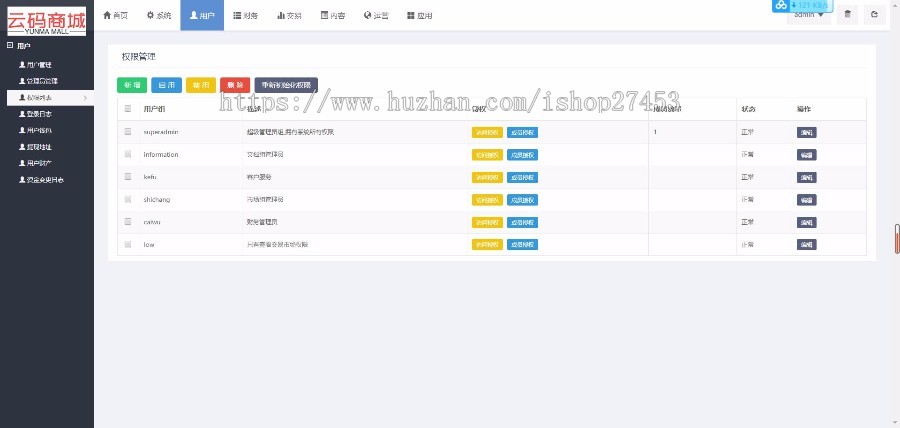Click blue member-authorization button for superadmin

coord(522,133)
